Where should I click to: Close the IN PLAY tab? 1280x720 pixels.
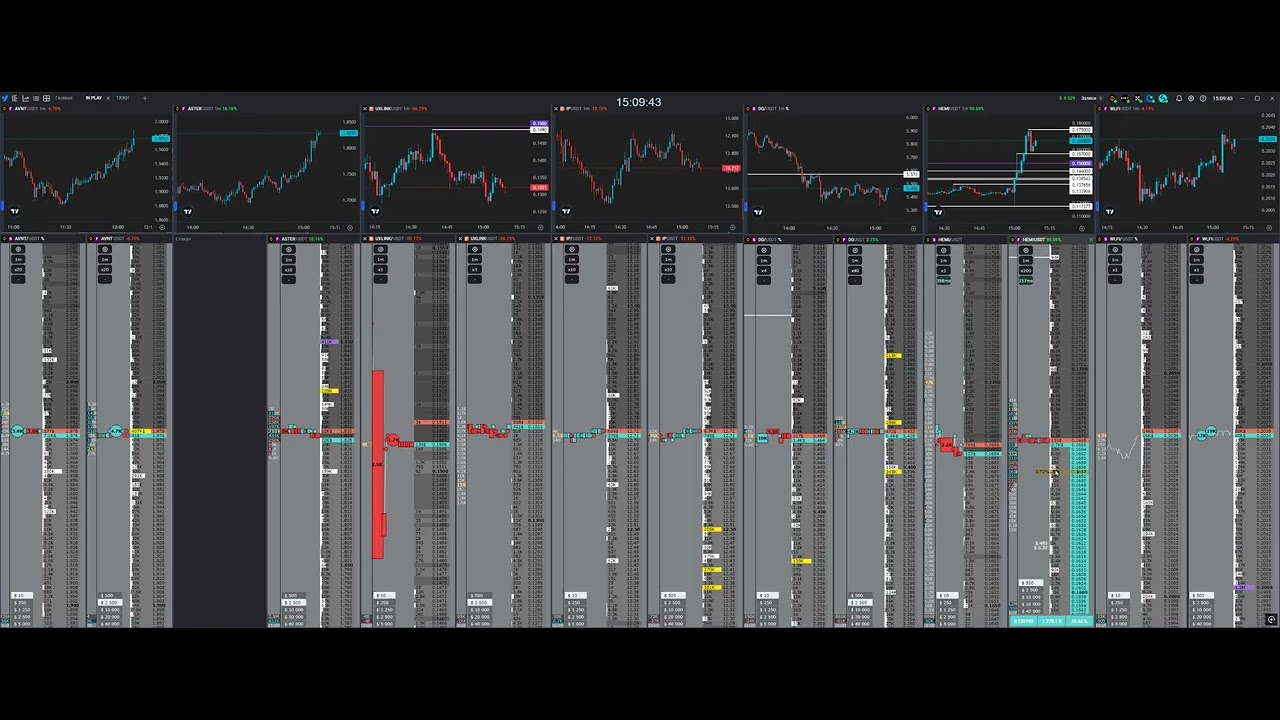click(107, 98)
